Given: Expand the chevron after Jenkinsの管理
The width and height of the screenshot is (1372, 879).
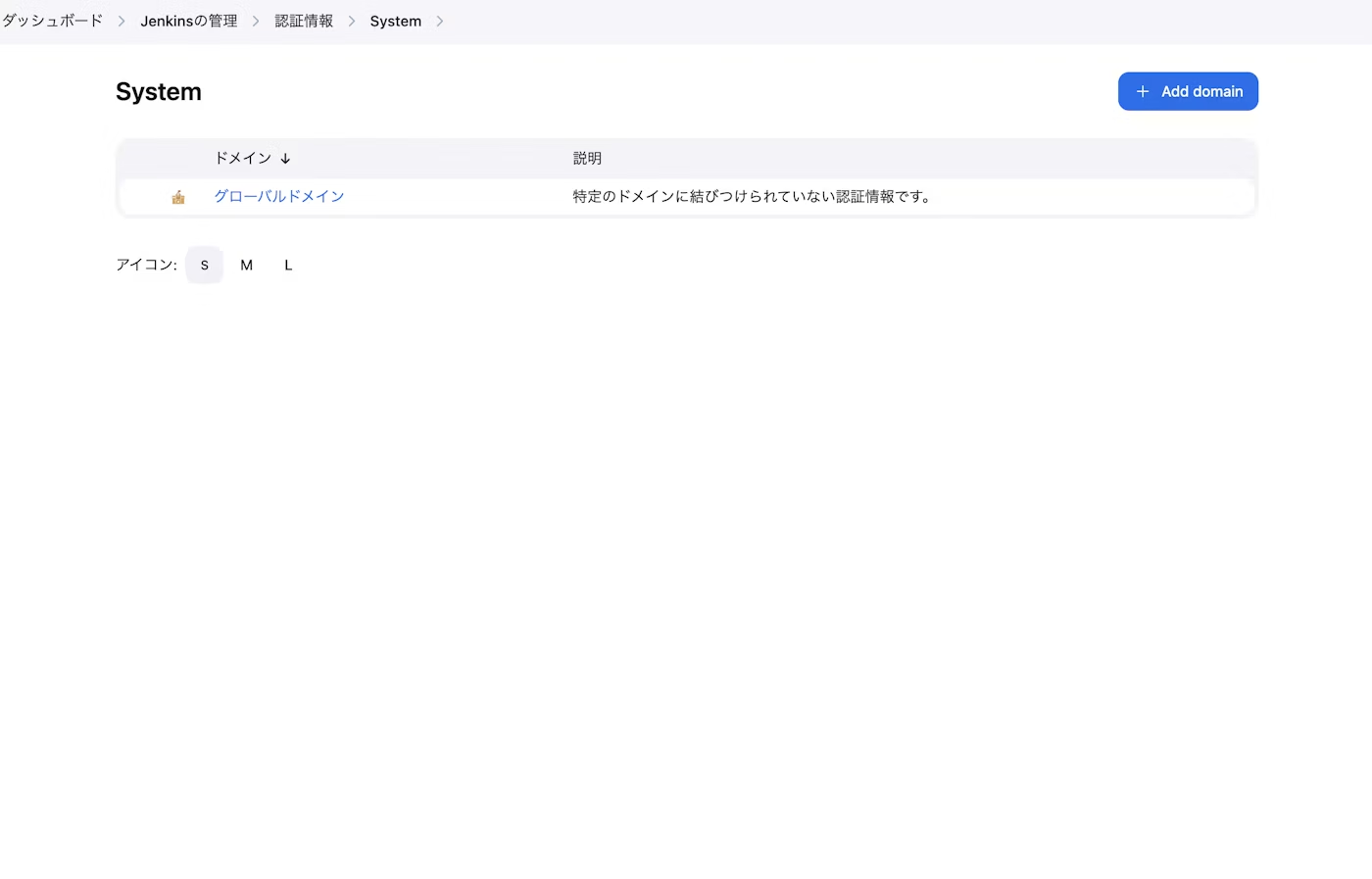Looking at the screenshot, I should coord(256,21).
